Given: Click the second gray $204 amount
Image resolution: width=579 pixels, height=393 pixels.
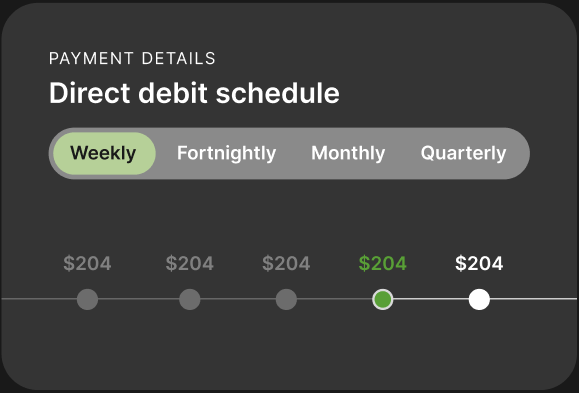Looking at the screenshot, I should coord(190,263).
